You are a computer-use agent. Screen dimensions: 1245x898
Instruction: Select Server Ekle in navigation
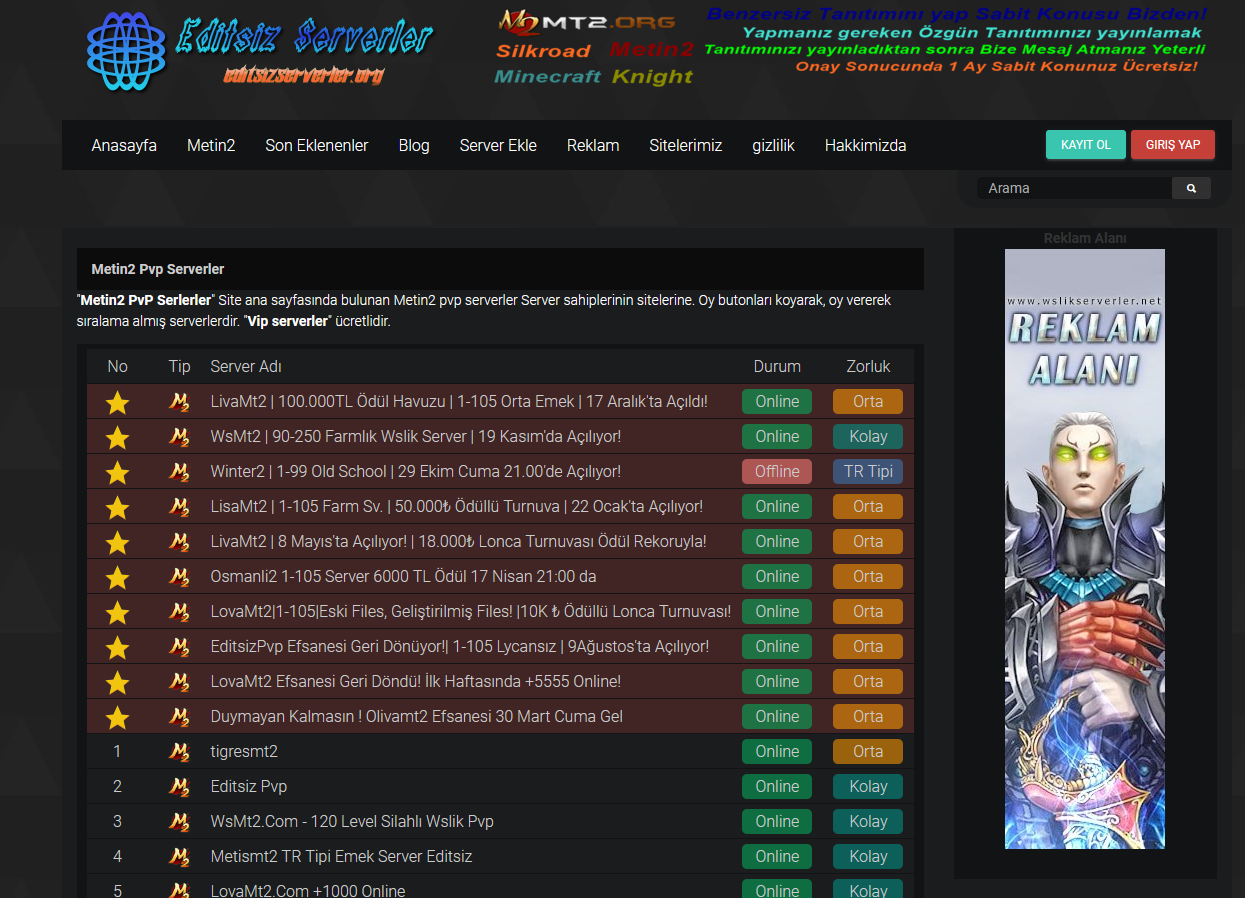pyautogui.click(x=498, y=145)
